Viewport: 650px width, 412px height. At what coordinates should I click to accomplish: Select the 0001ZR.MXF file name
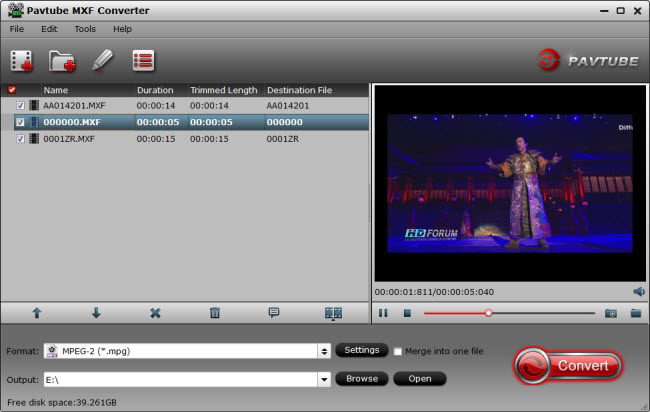pyautogui.click(x=69, y=139)
